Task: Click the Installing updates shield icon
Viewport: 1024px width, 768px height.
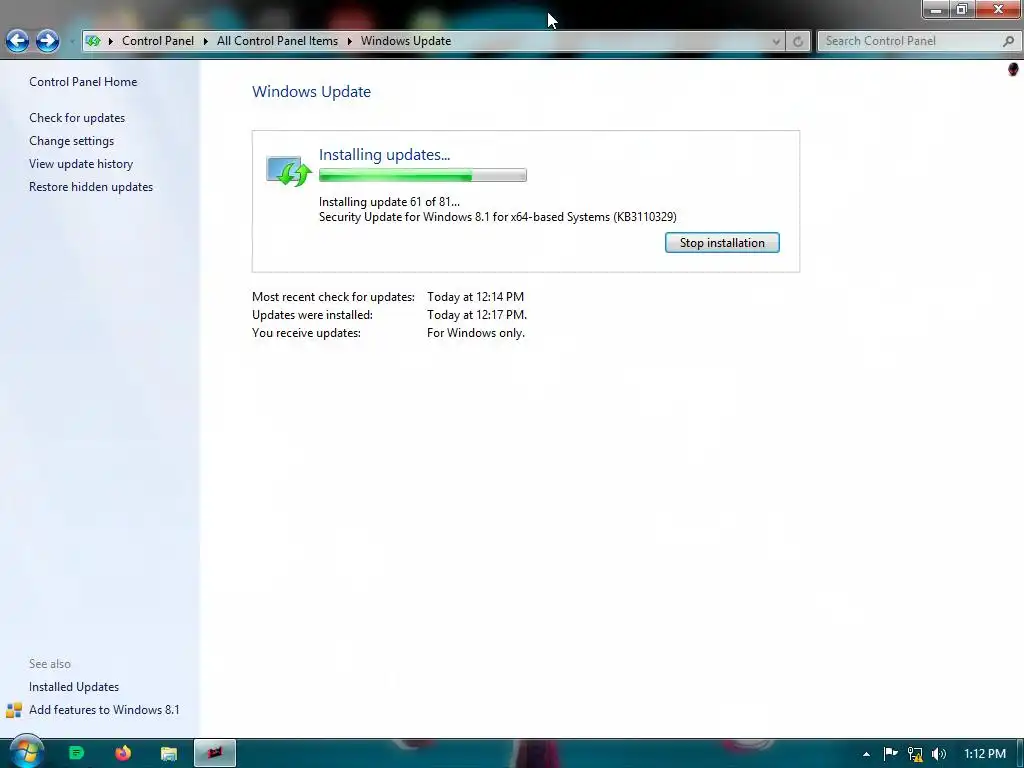Action: [x=289, y=171]
